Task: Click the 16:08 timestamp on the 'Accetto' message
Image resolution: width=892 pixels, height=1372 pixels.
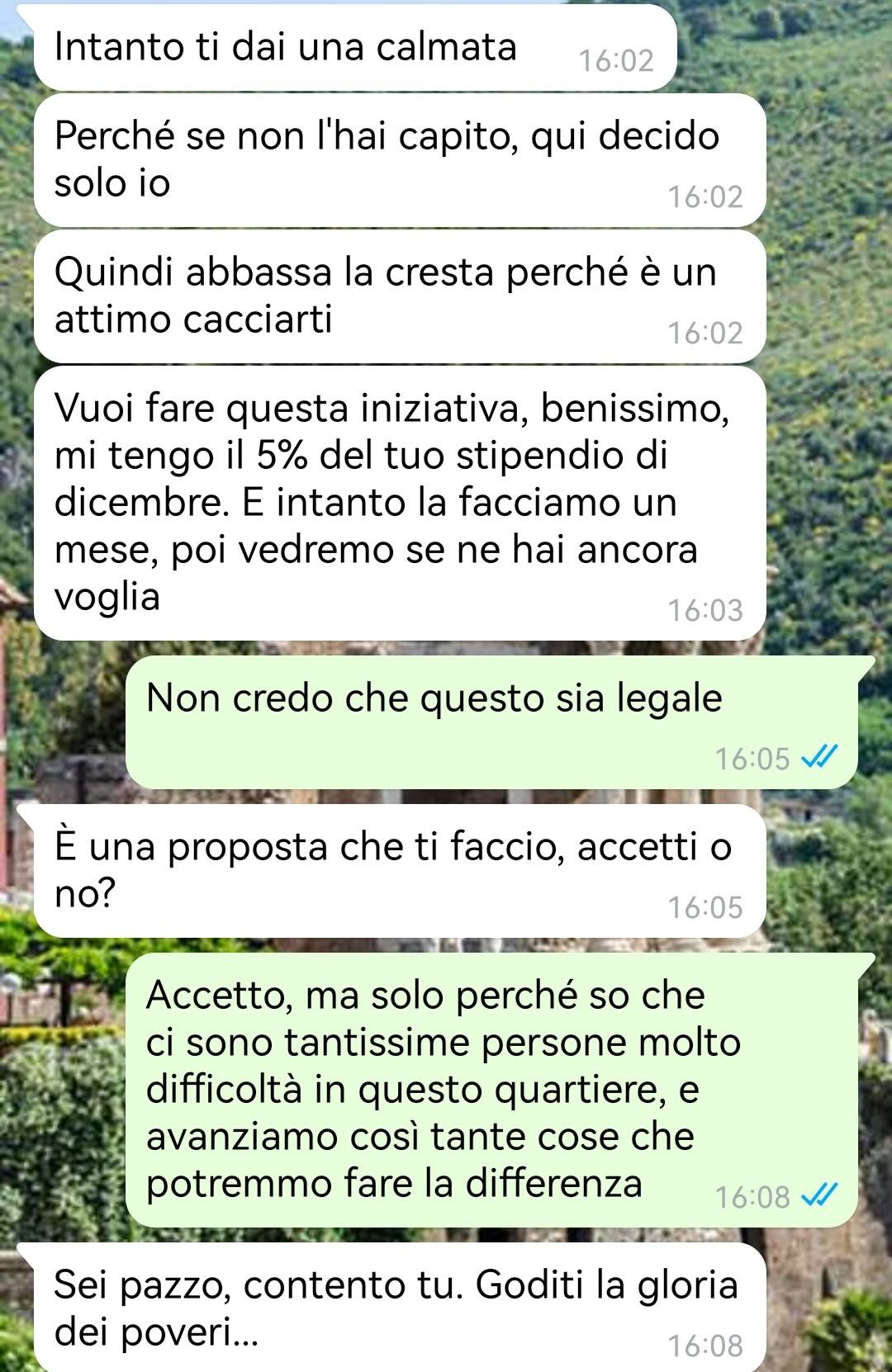Action: point(752,1196)
